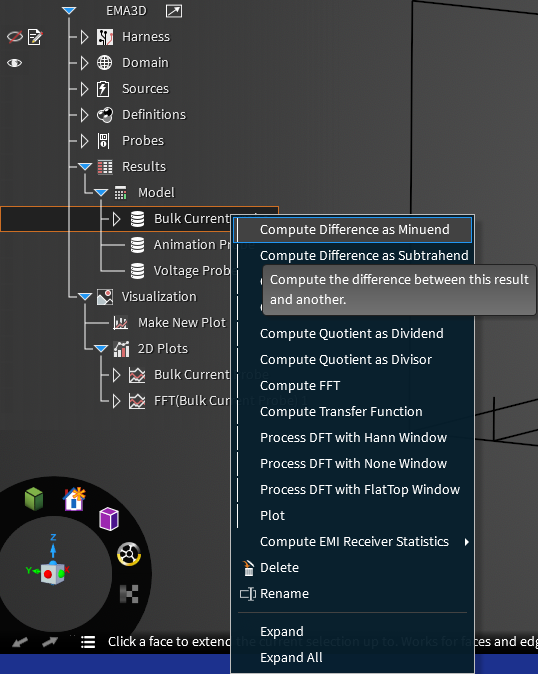Click the XYZ axis orientation cube
Viewport: 538px width, 674px height.
[x=52, y=572]
